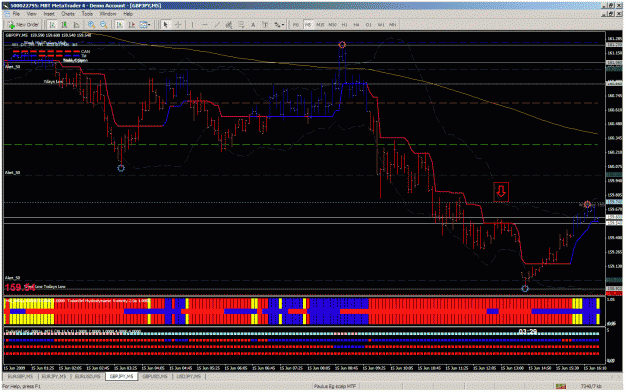Click the 'Paulus Eg scalp MTF' profile text
625x392 pixels.
tap(335, 386)
